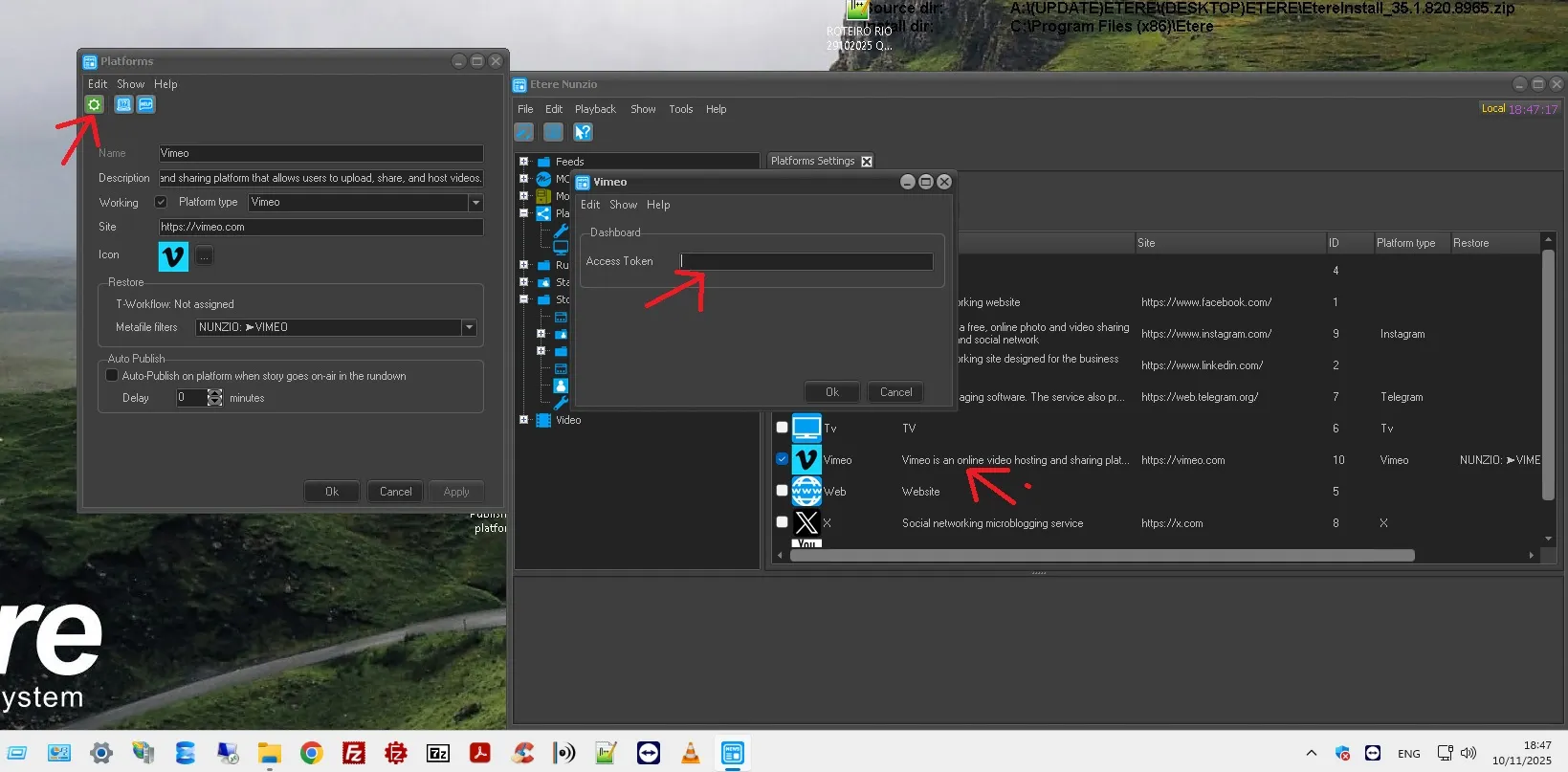The height and width of the screenshot is (772, 1568).
Task: Open FileZilla from the taskbar
Action: pos(354,753)
